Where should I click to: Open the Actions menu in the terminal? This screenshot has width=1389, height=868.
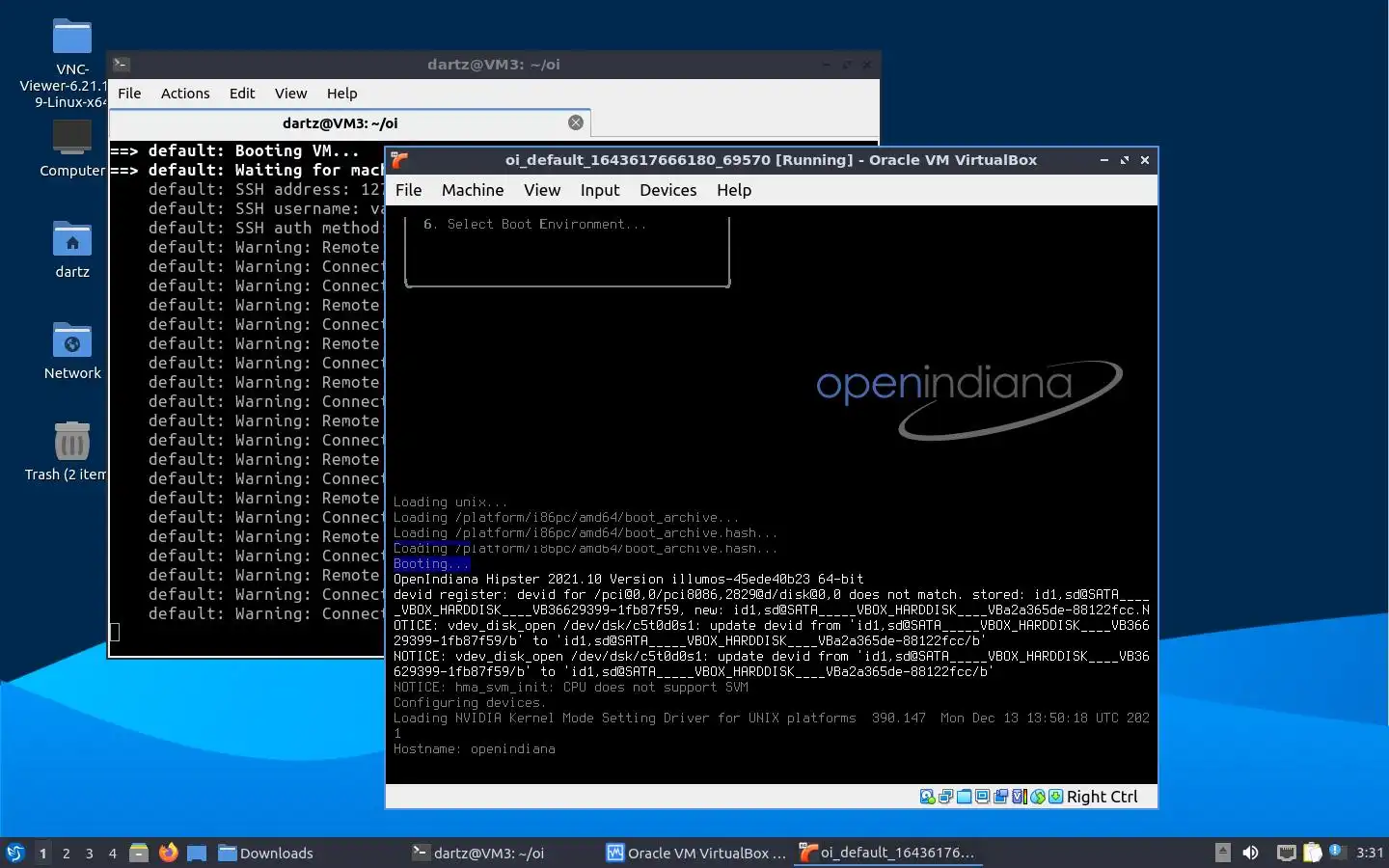[x=185, y=94]
